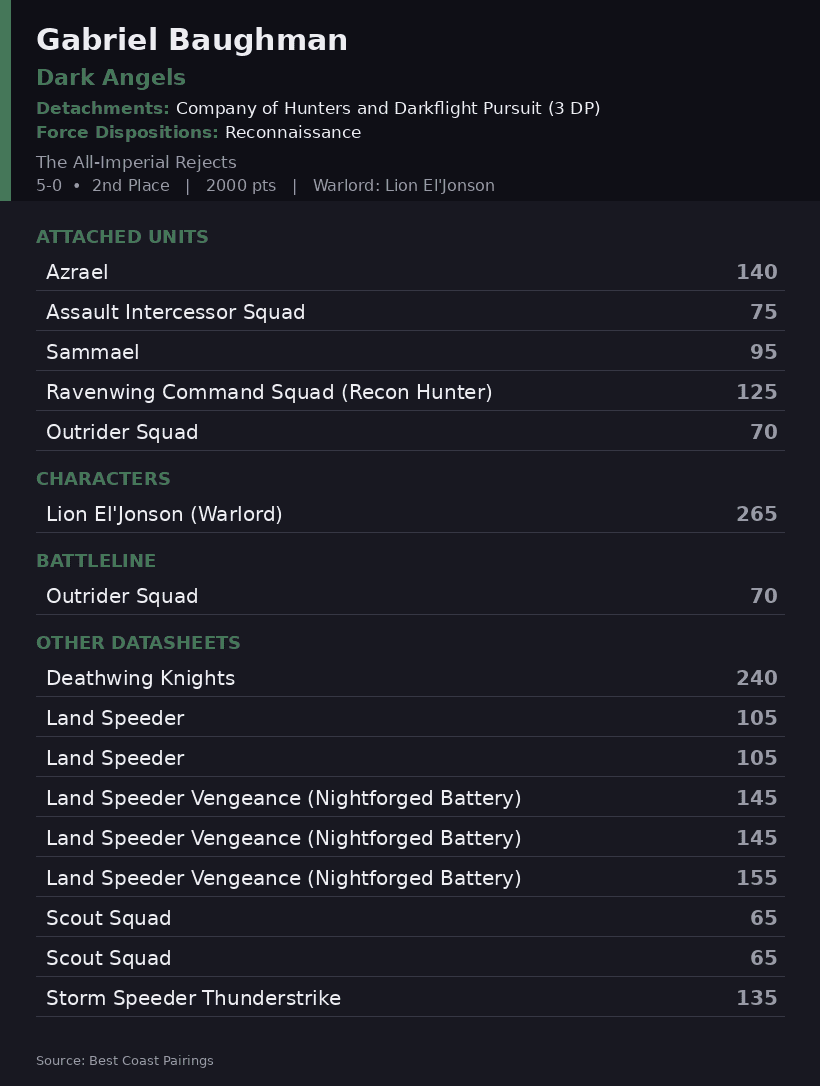Click Lion El'Jonson (Warlord) character row
Screen dimensions: 820x1086
click(x=410, y=514)
